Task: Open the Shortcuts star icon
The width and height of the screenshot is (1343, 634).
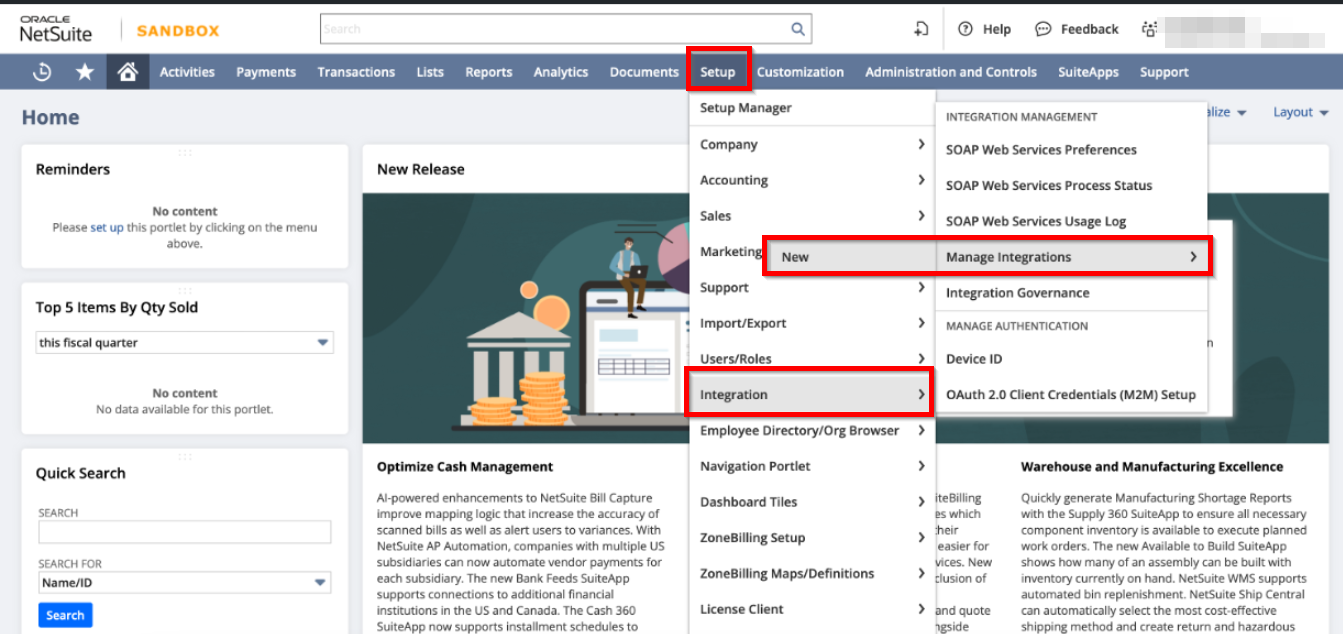Action: (x=85, y=72)
